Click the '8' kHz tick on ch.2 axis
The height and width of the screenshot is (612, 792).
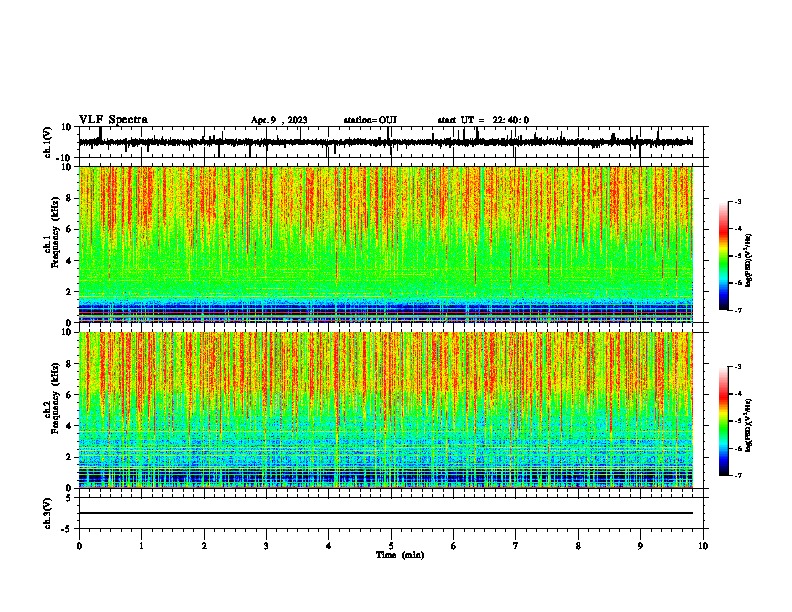[x=69, y=364]
